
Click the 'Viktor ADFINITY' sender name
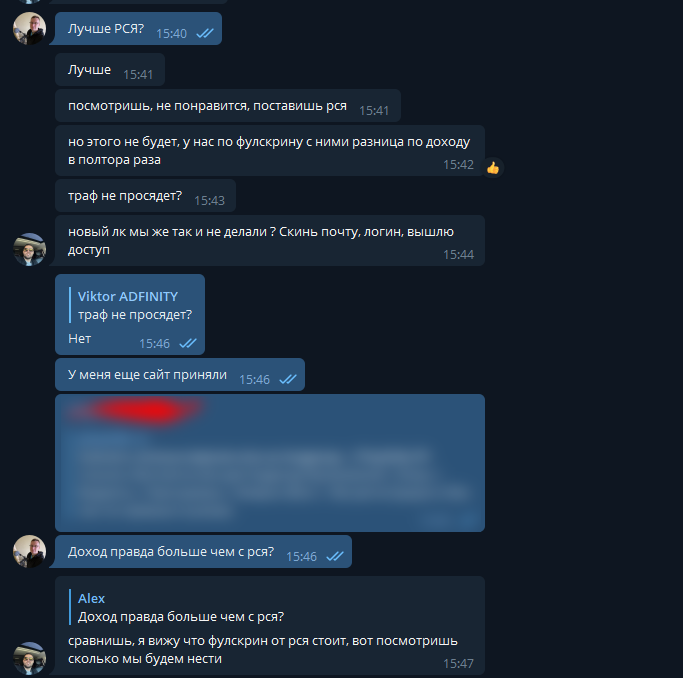[x=128, y=297]
